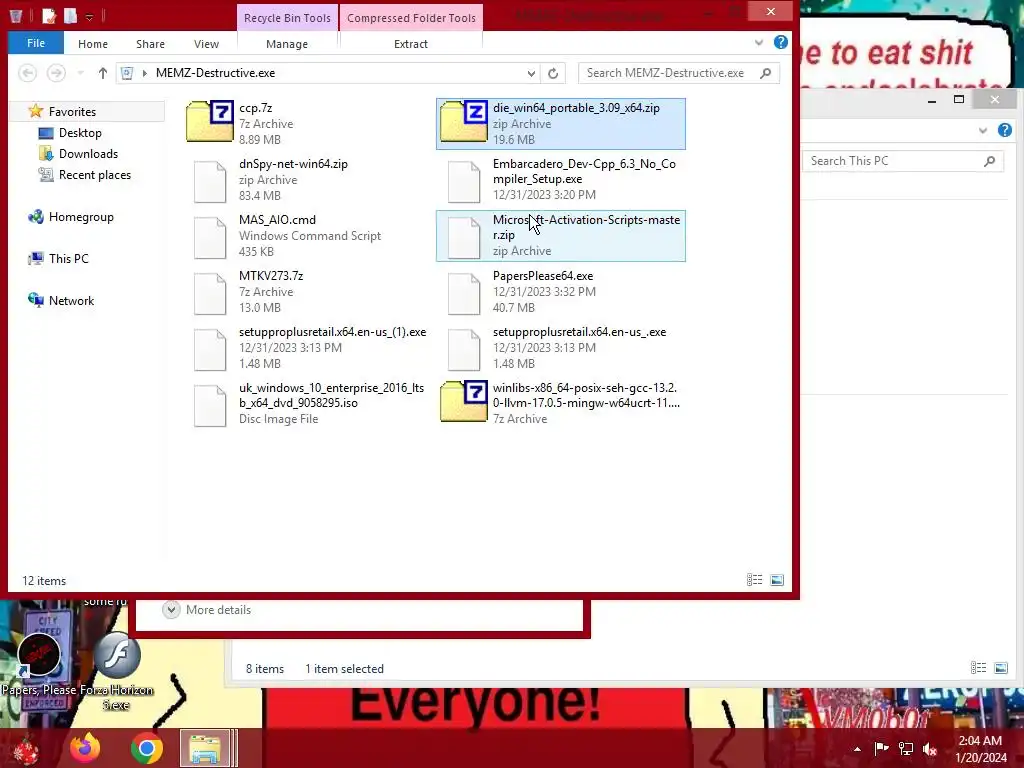Viewport: 1024px width, 768px height.
Task: Open the address bar history dropdown
Action: 532,73
